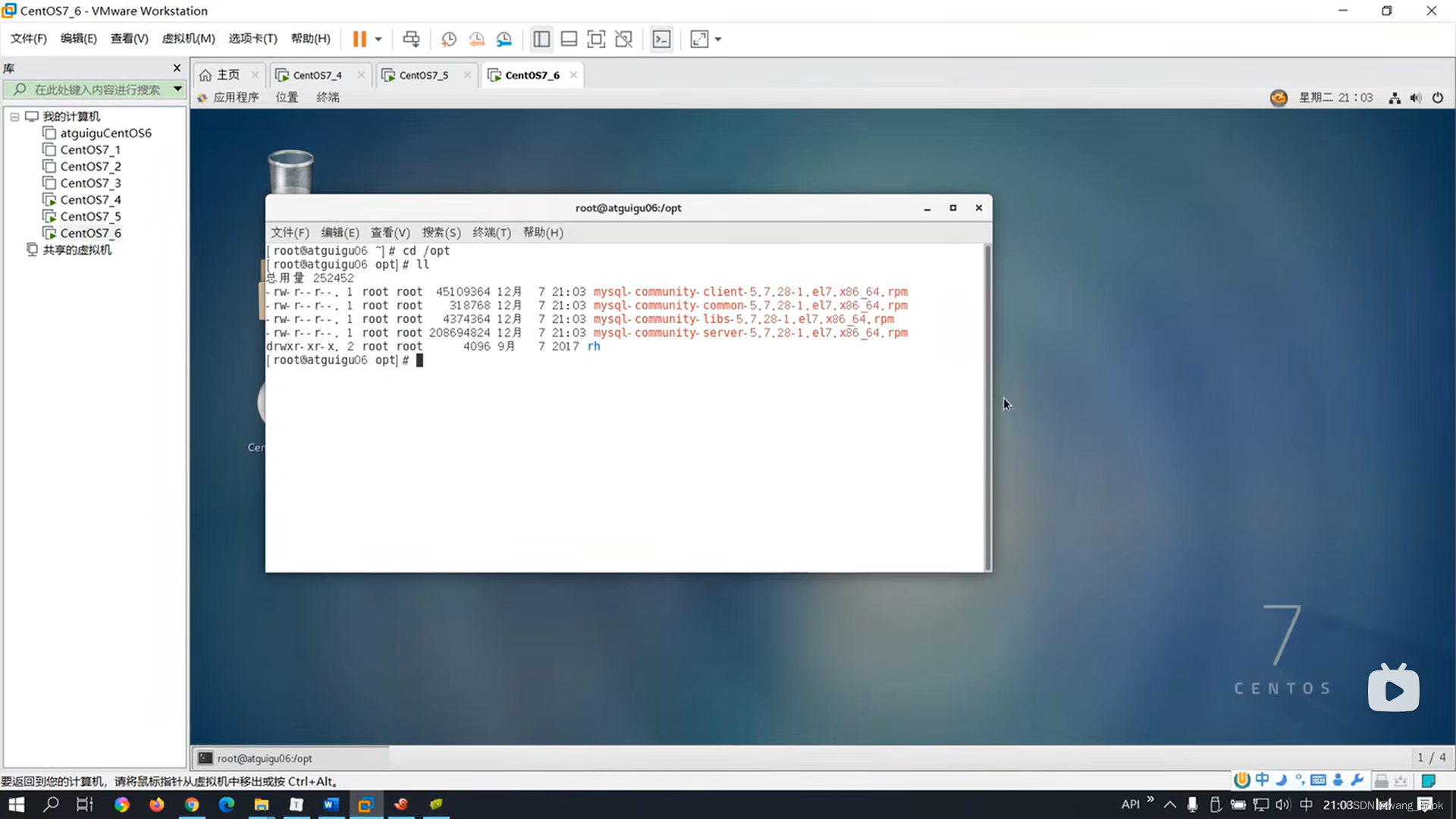This screenshot has width=1456, height=819.
Task: Open the power options dropdown arrow
Action: point(378,39)
